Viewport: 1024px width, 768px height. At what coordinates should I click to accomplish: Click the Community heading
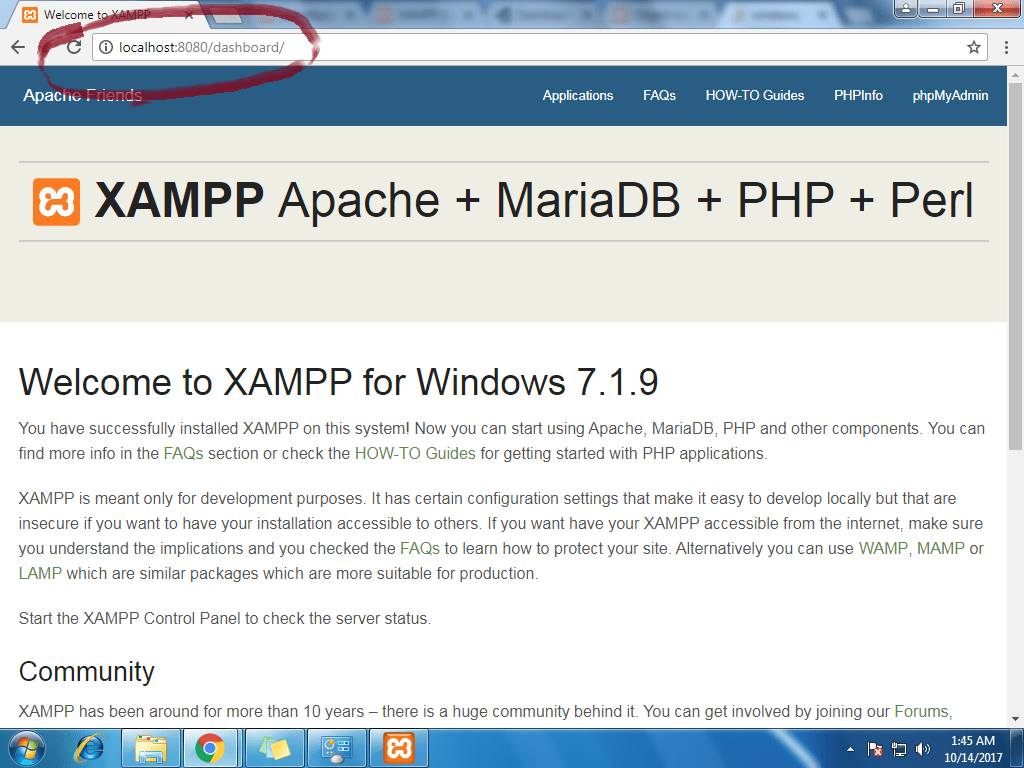point(86,671)
